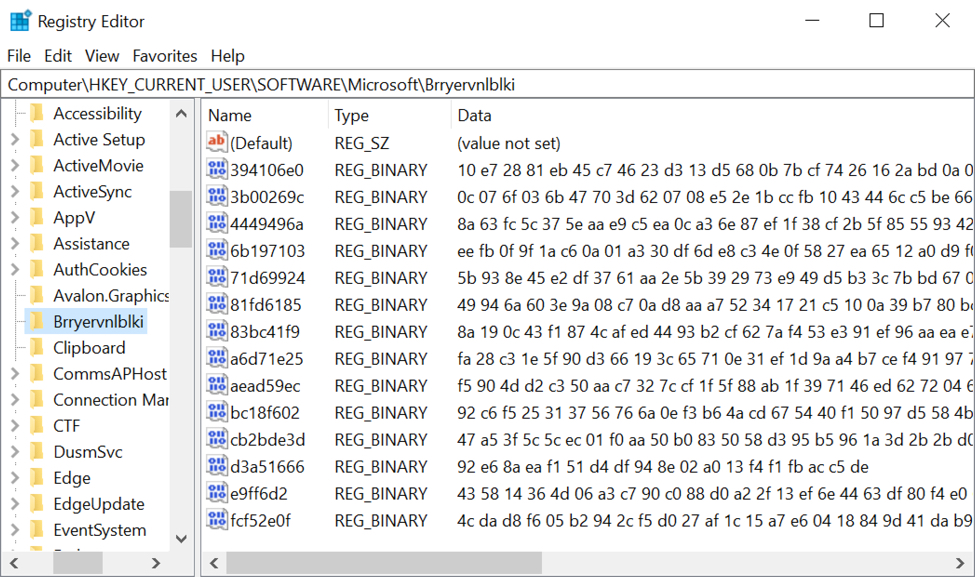Click the folder icon for Brryervnlblki key
This screenshot has height=577, width=975.
point(37,322)
